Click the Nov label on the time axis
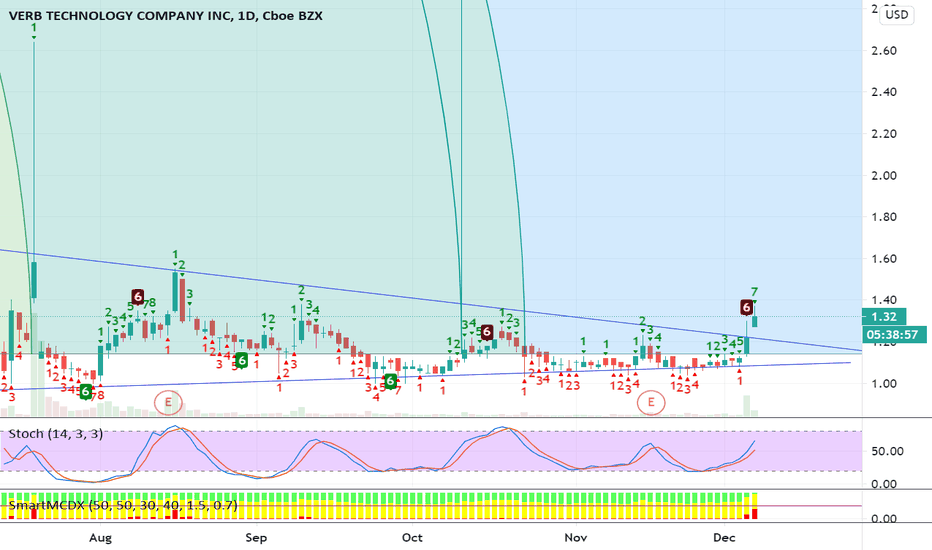This screenshot has width=932, height=550. [575, 538]
